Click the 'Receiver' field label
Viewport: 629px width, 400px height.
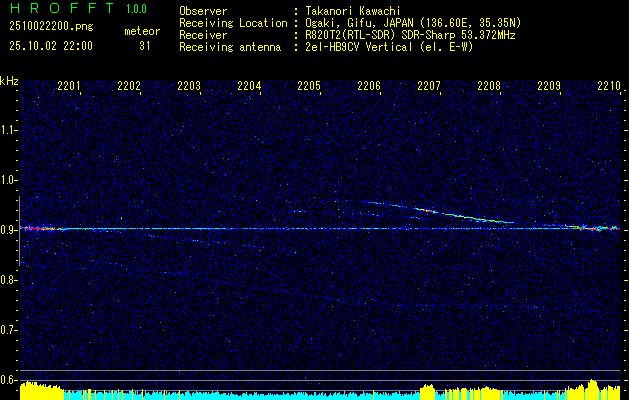(x=203, y=35)
